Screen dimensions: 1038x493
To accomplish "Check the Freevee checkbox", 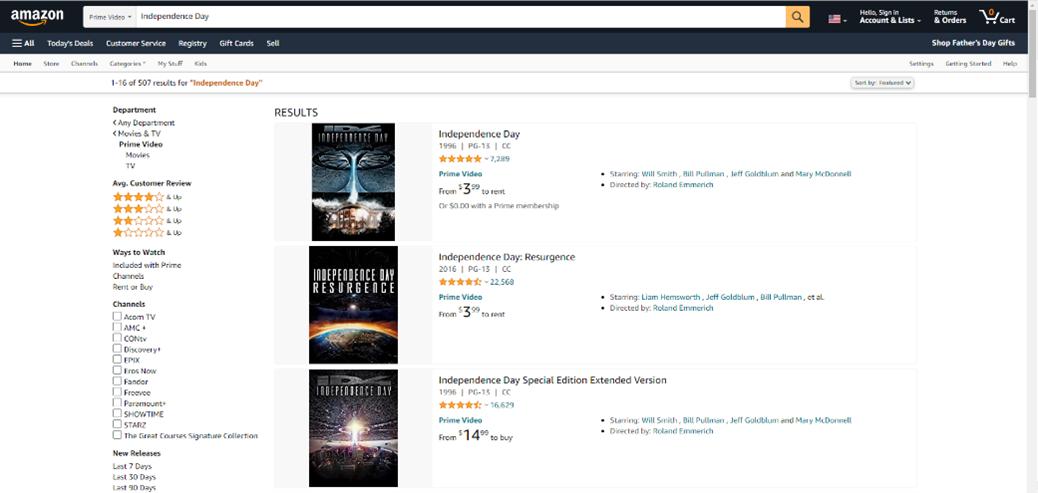I will [x=117, y=392].
